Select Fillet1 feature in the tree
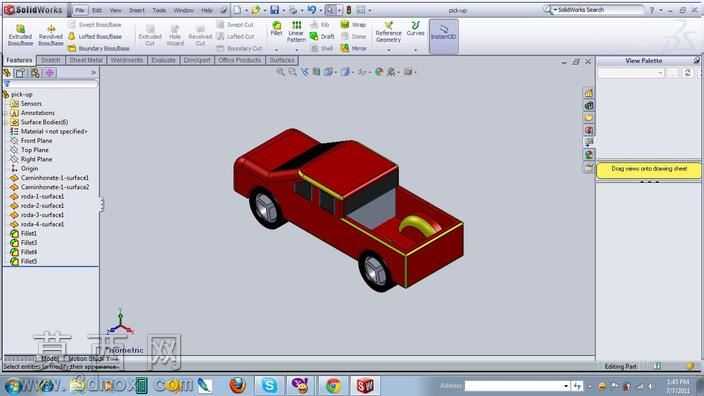 coord(28,233)
